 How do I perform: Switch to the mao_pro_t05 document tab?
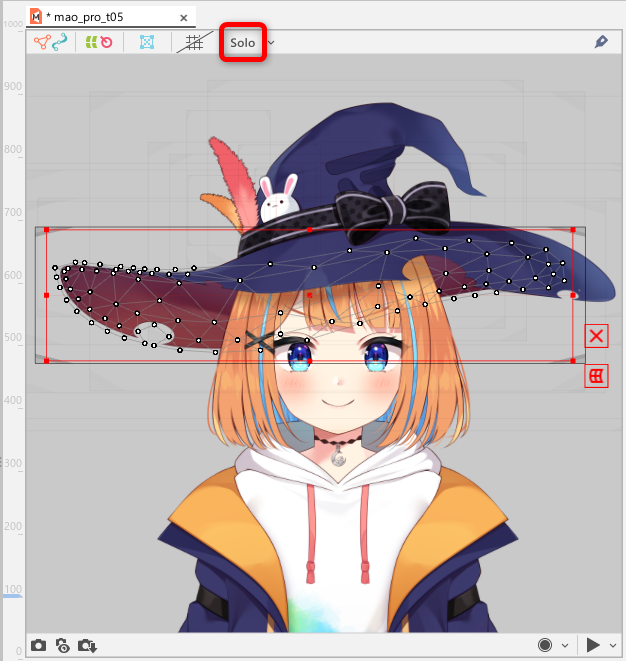[x=84, y=17]
